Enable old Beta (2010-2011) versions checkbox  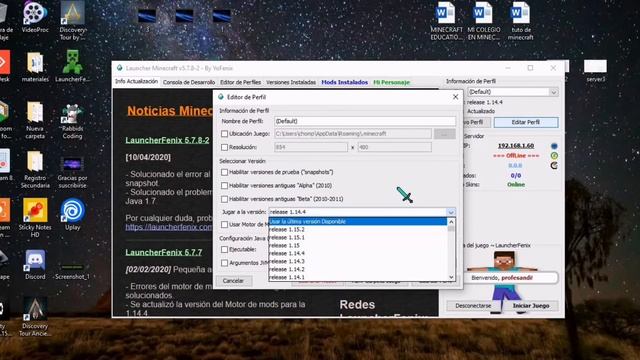tap(224, 199)
